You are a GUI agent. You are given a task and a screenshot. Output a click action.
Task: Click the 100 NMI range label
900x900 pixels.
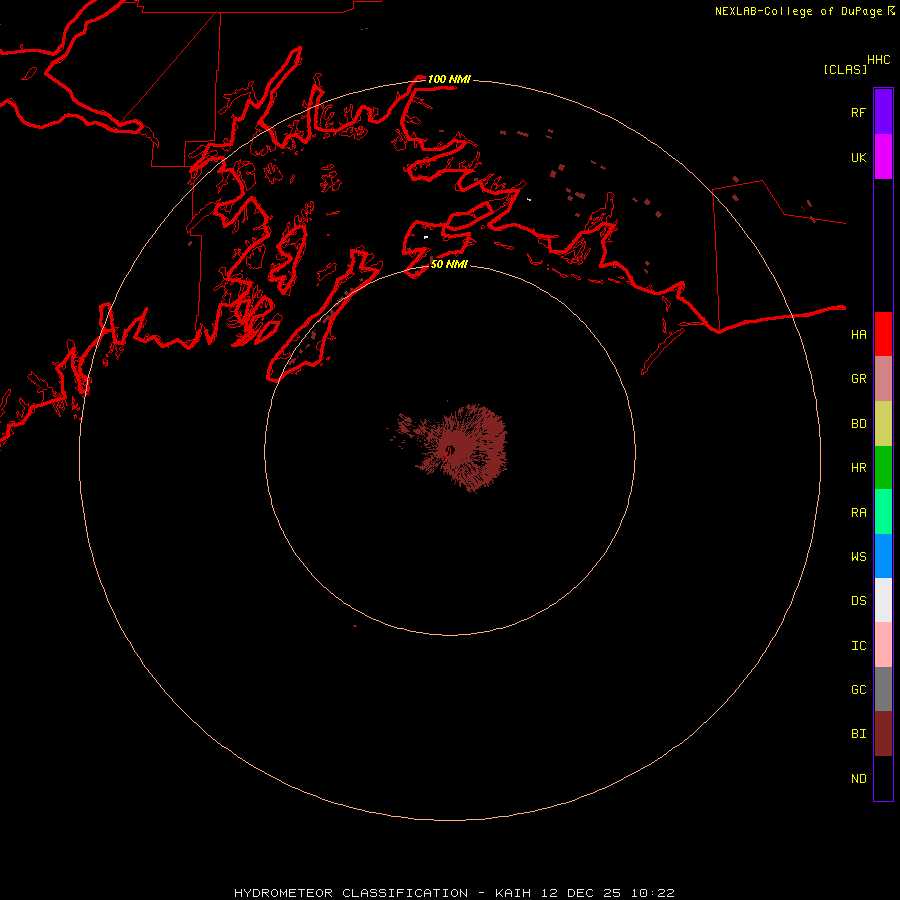click(x=449, y=79)
